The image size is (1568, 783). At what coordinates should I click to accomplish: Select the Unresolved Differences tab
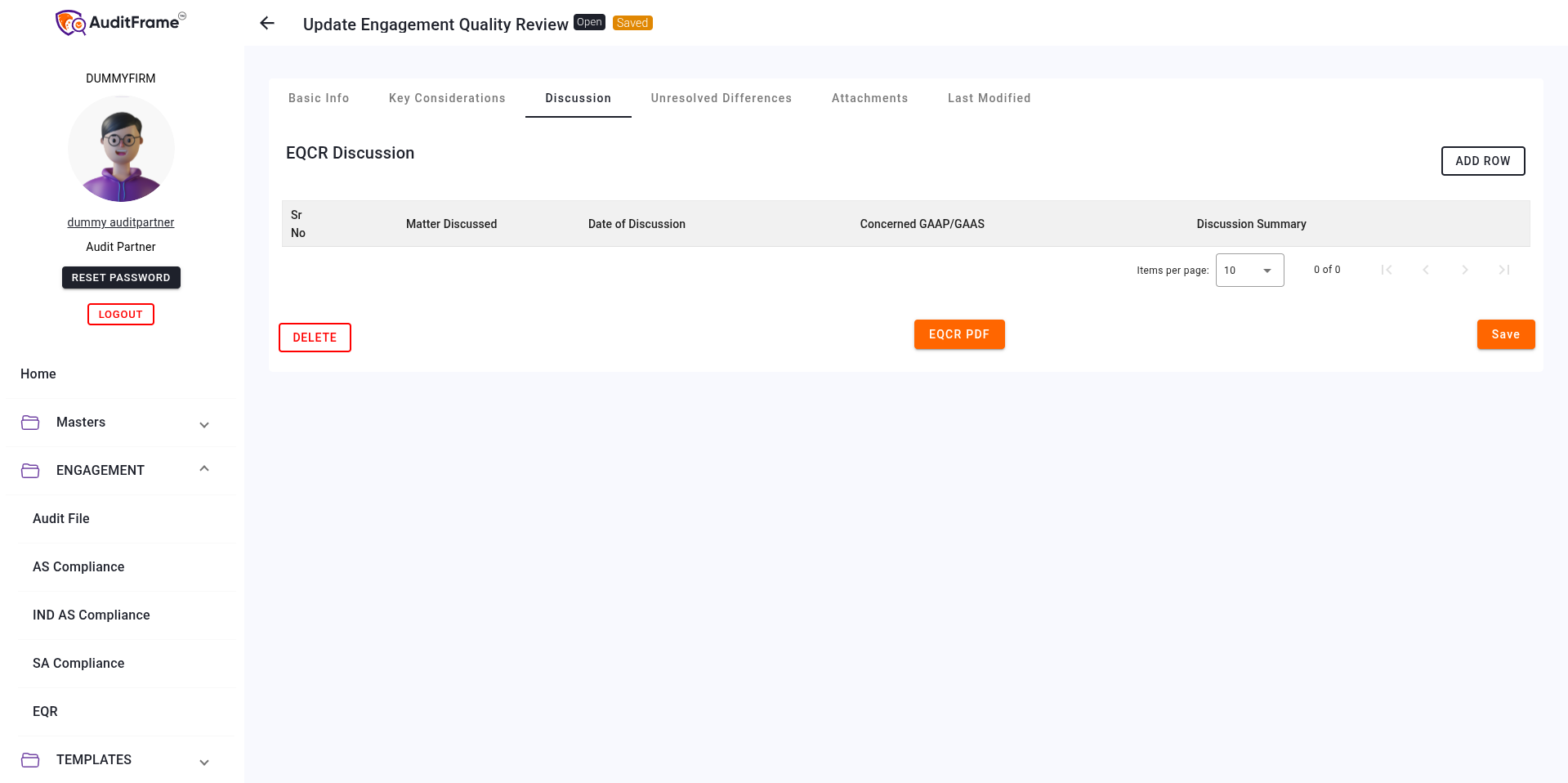721,98
